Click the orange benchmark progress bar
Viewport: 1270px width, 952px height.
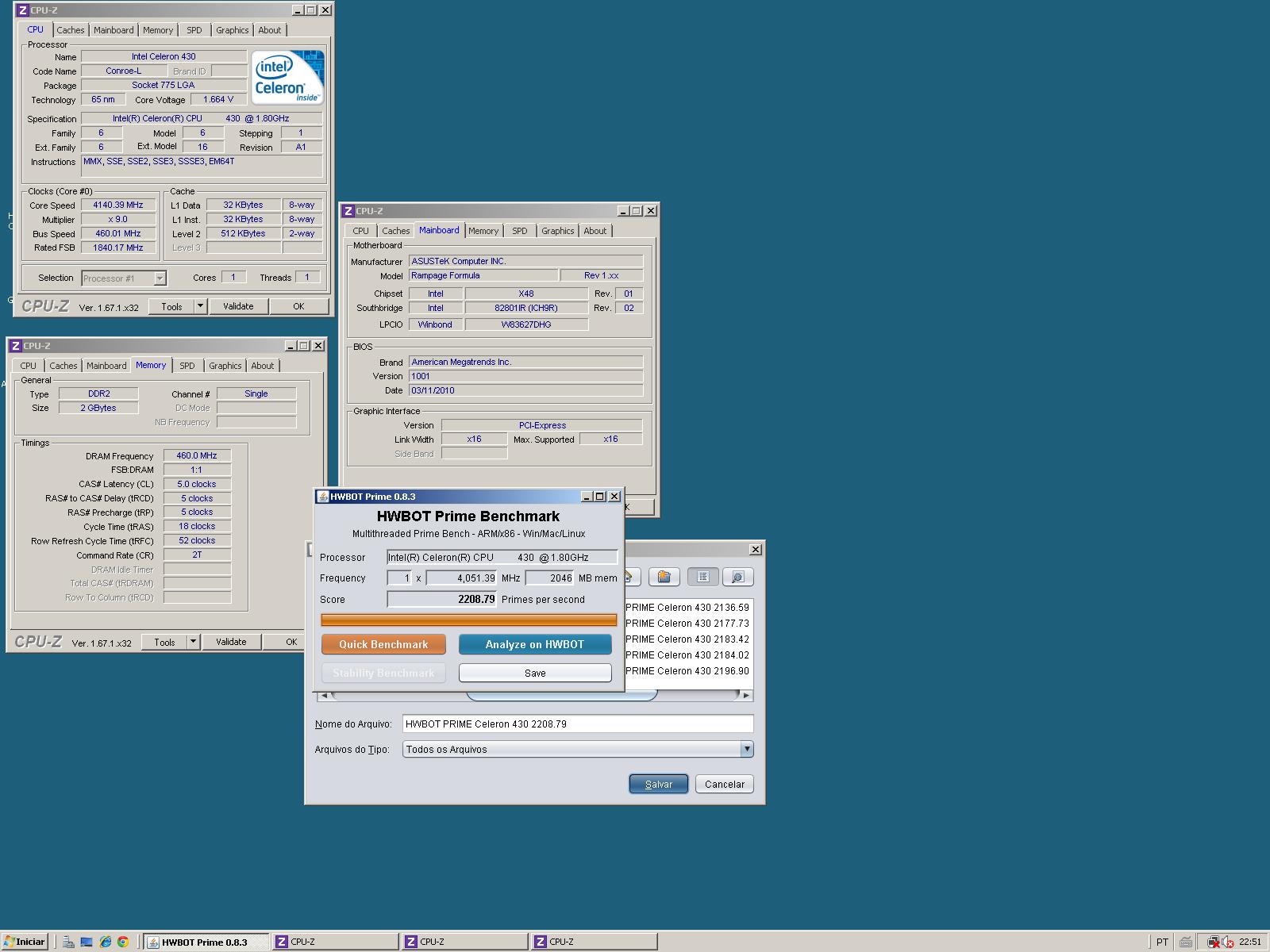click(x=469, y=620)
